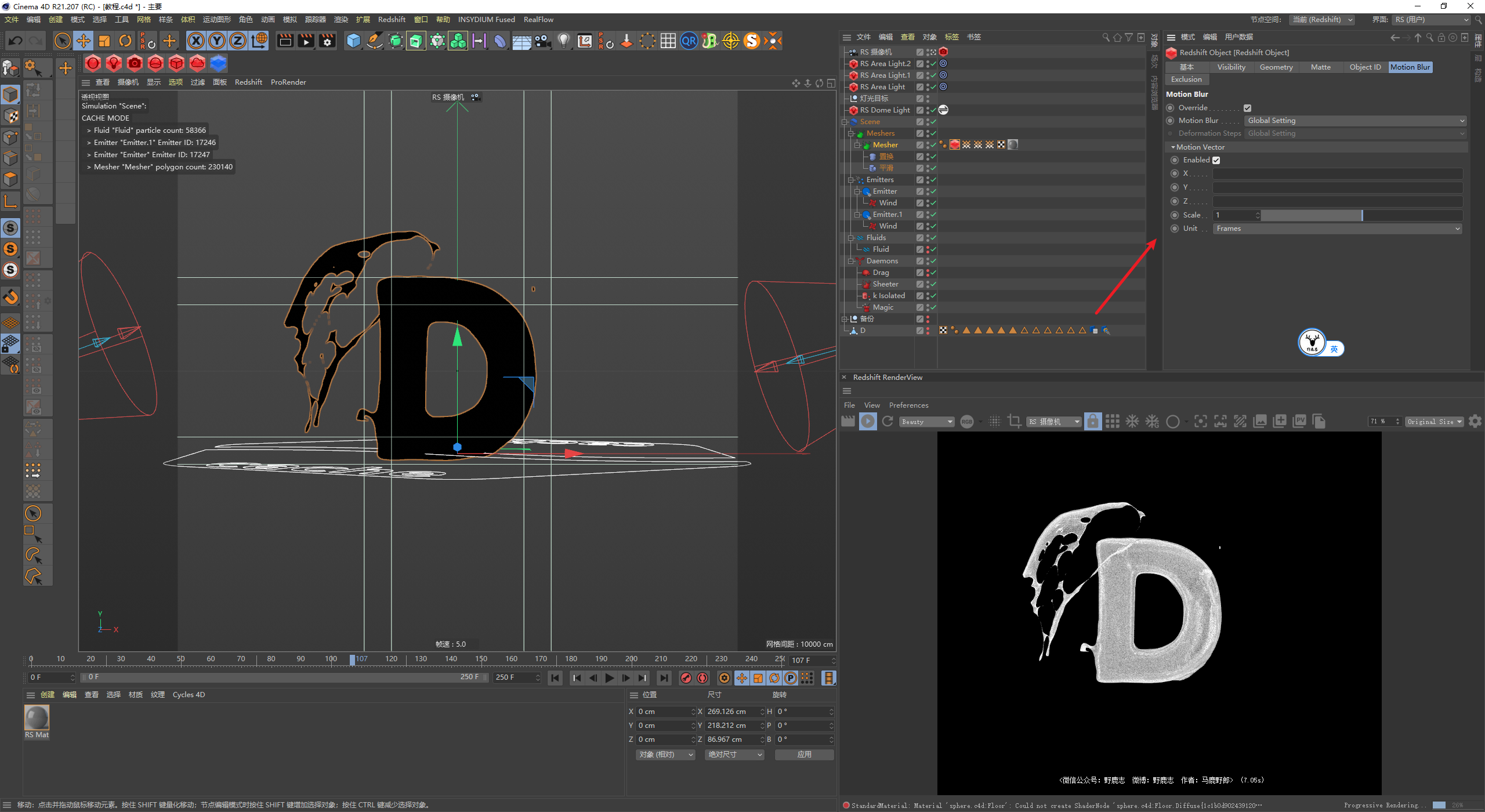Open the RealFlow menu
This screenshot has width=1485, height=812.
click(538, 20)
